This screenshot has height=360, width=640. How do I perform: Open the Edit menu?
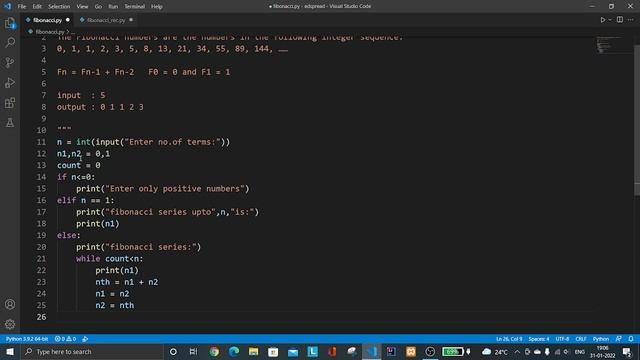coord(37,7)
